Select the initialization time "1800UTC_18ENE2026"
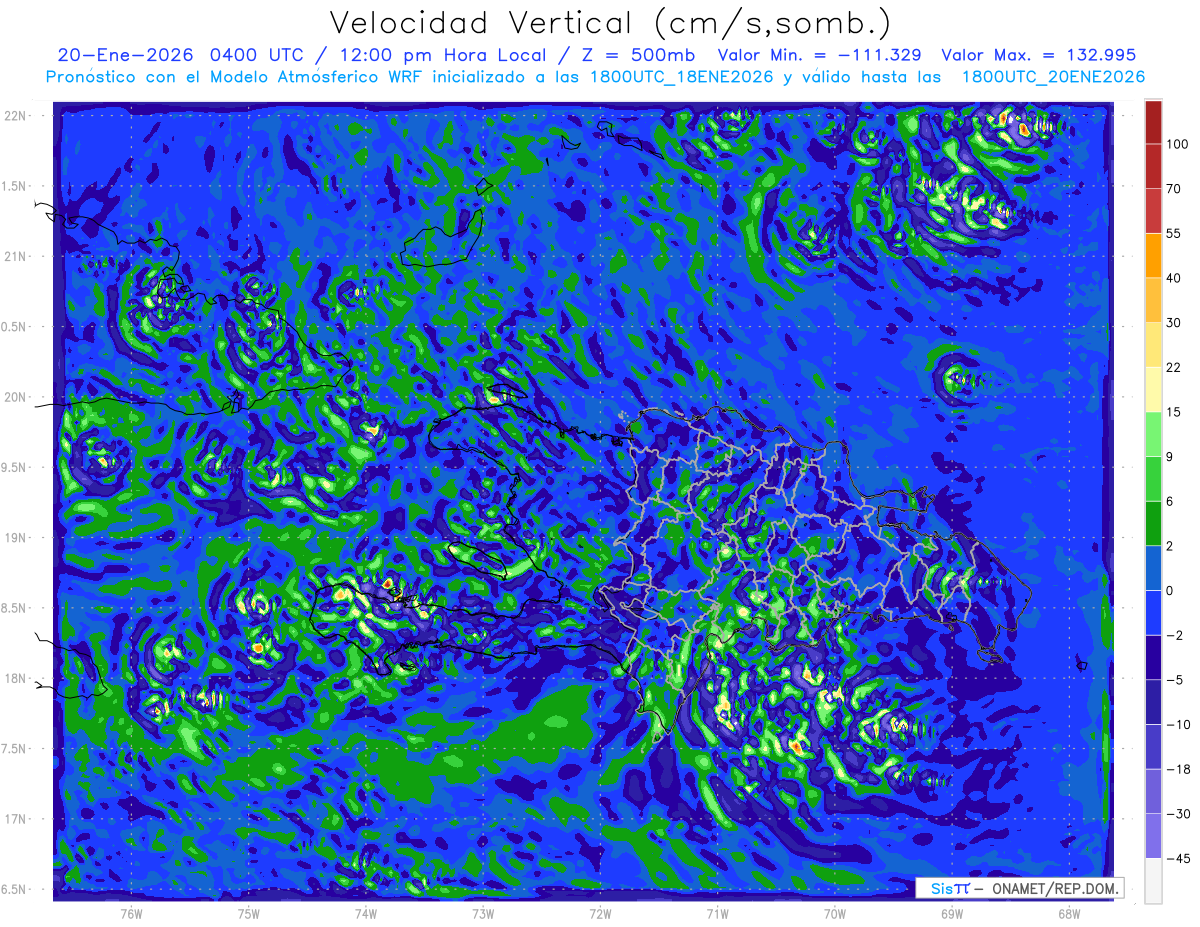This screenshot has width=1200, height=927. pyautogui.click(x=682, y=77)
